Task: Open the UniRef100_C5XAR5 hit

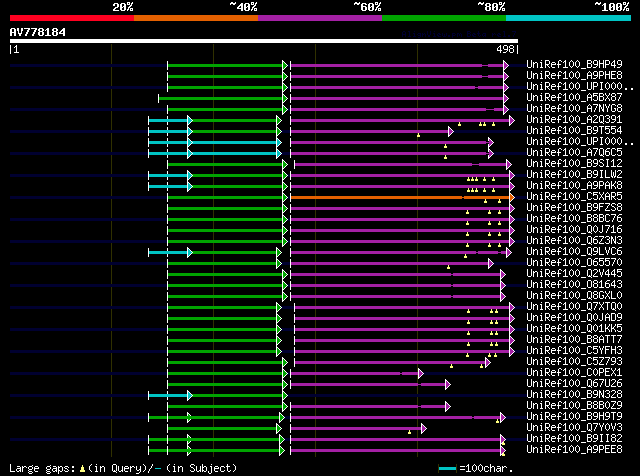Action: 574,196
